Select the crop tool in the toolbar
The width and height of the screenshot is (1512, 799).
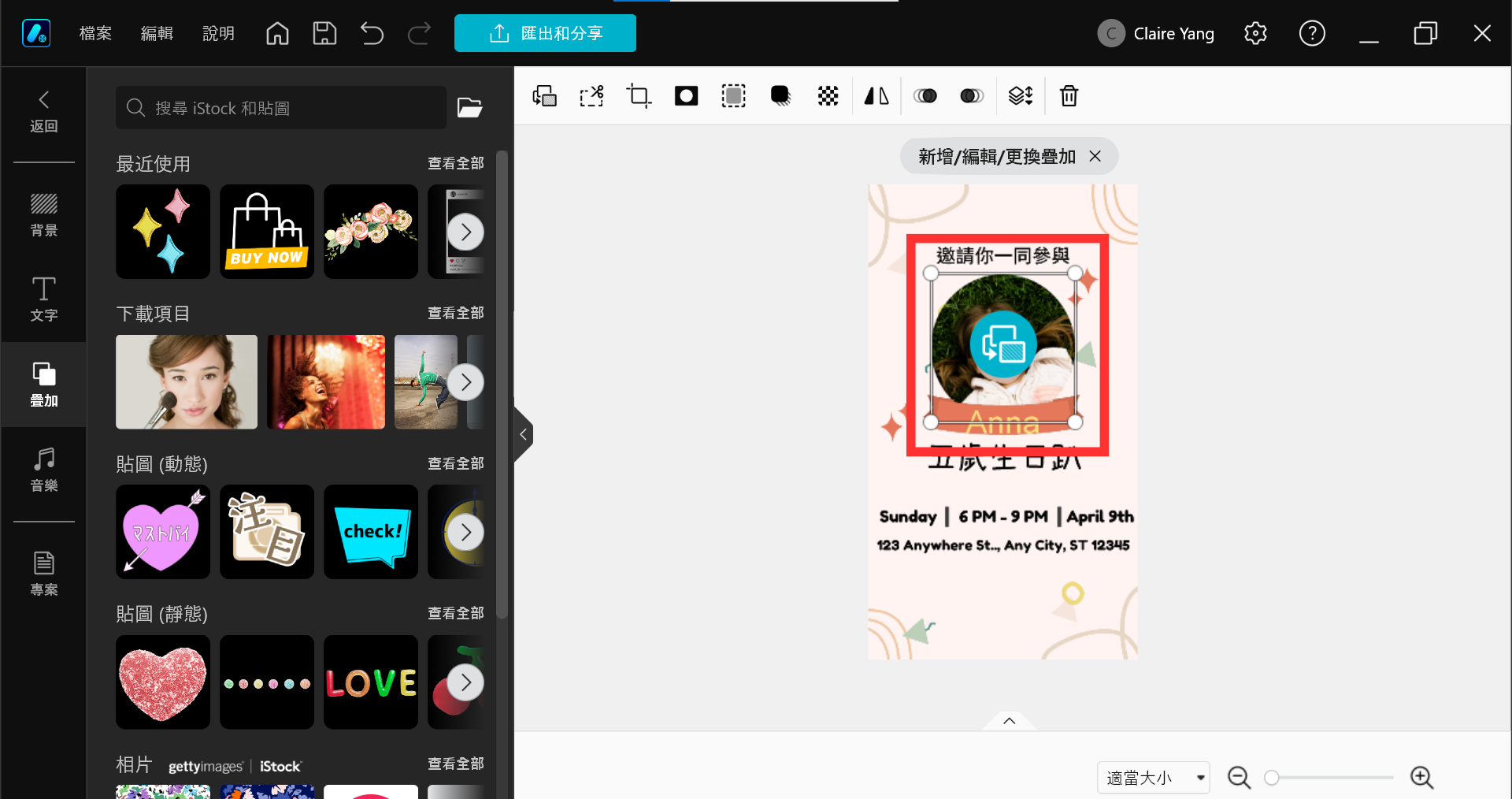coord(639,96)
